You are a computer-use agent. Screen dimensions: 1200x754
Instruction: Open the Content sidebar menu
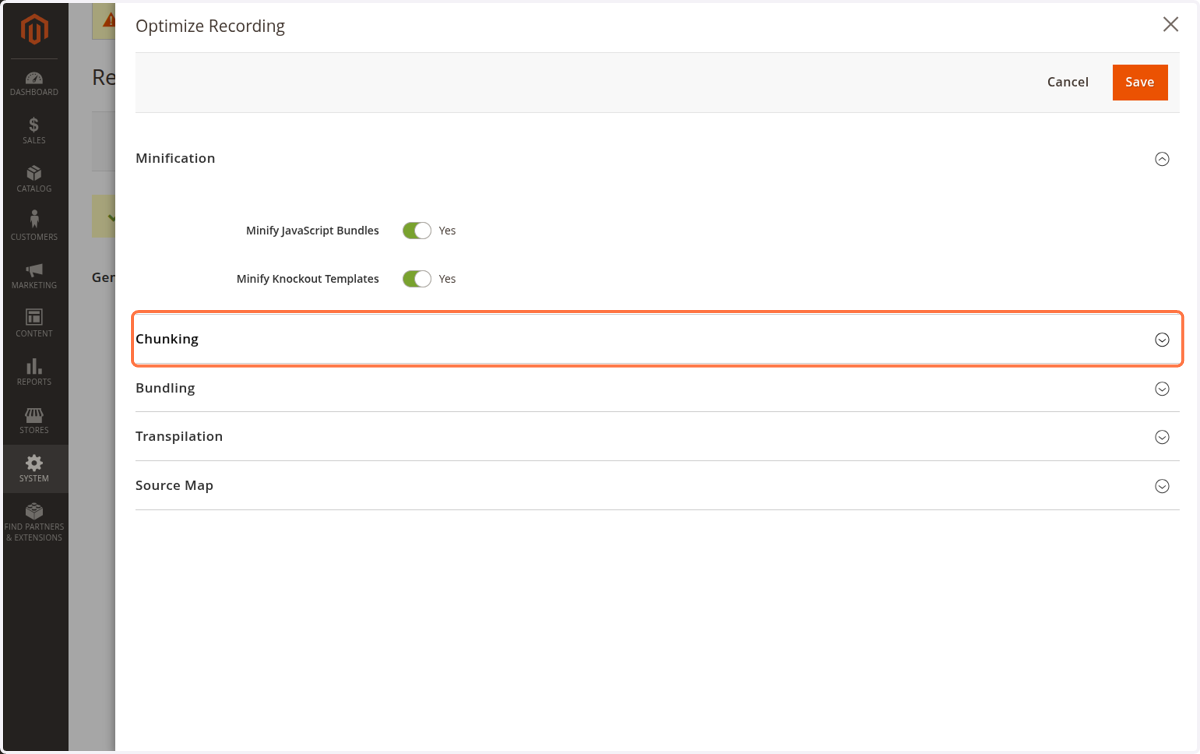[34, 323]
